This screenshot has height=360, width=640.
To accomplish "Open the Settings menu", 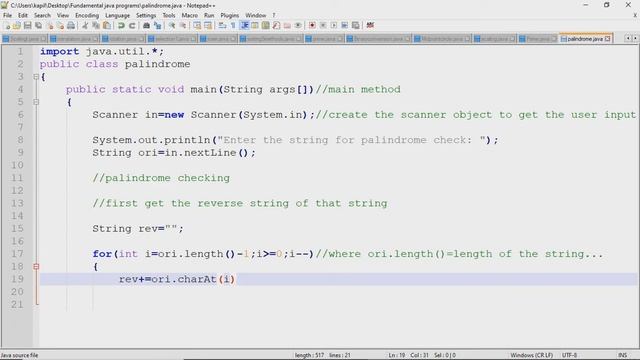I will point(146,15).
